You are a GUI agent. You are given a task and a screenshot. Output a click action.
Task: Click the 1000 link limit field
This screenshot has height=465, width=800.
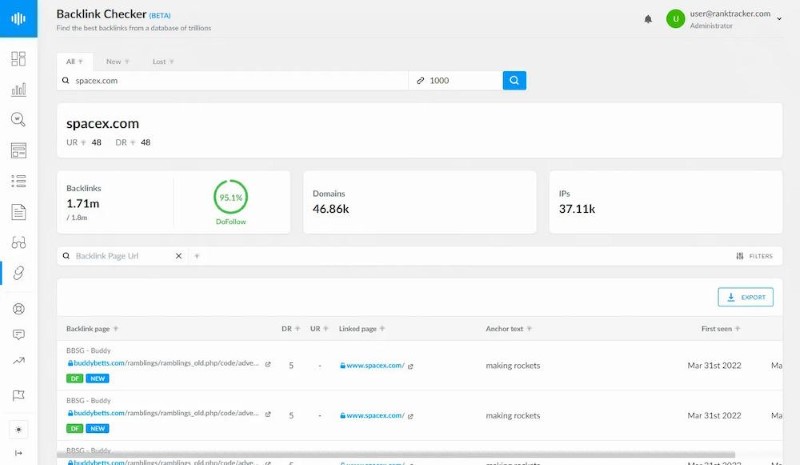(455, 80)
